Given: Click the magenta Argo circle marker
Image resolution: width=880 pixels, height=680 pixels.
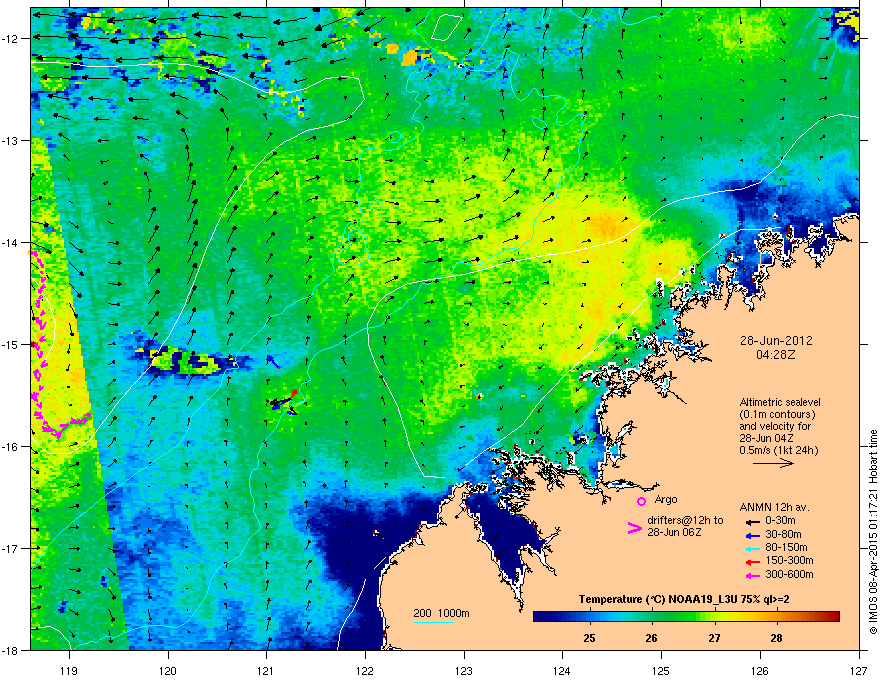Looking at the screenshot, I should pyautogui.click(x=641, y=502).
